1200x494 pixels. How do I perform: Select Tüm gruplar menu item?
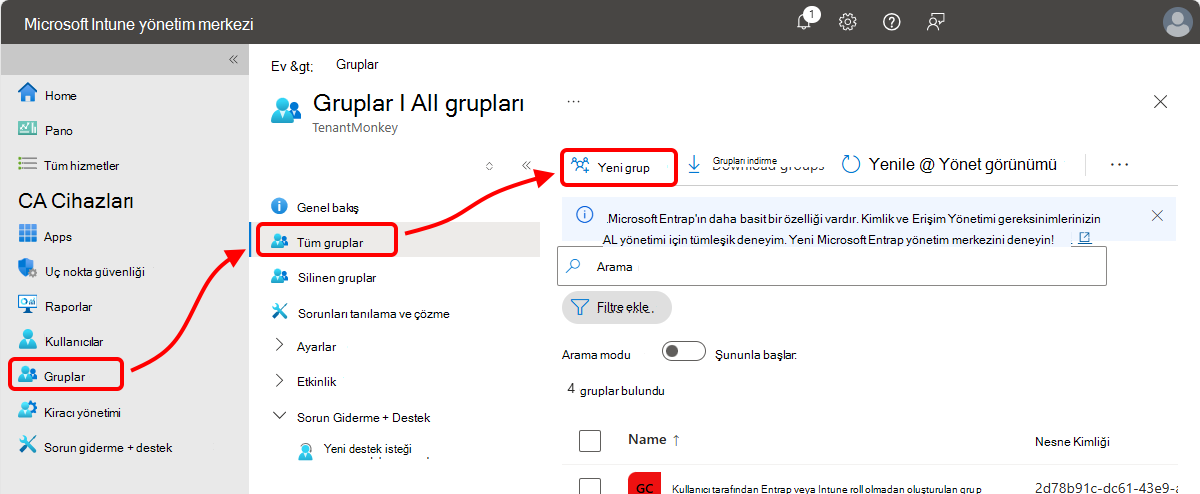point(330,242)
